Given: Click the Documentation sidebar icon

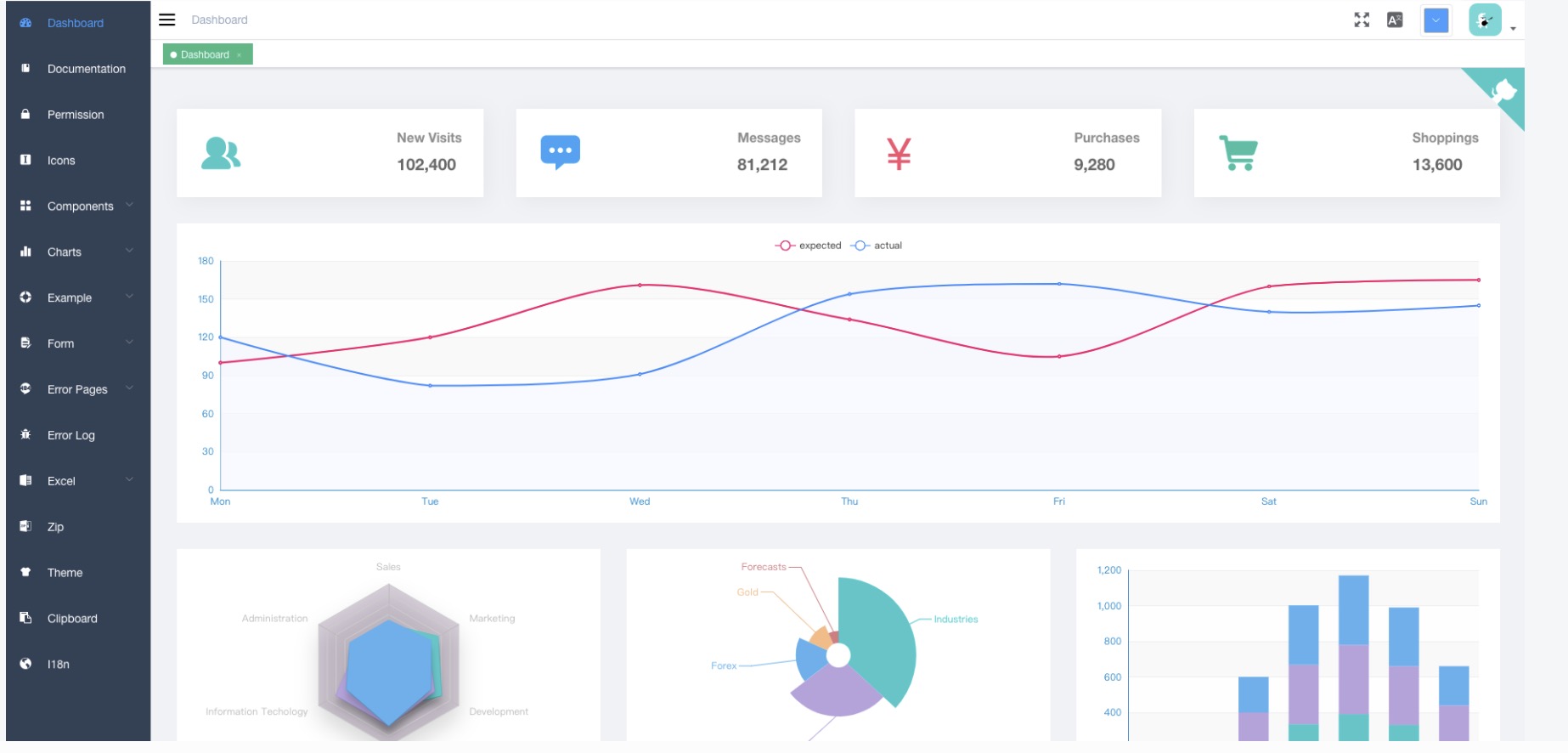Looking at the screenshot, I should (x=25, y=68).
